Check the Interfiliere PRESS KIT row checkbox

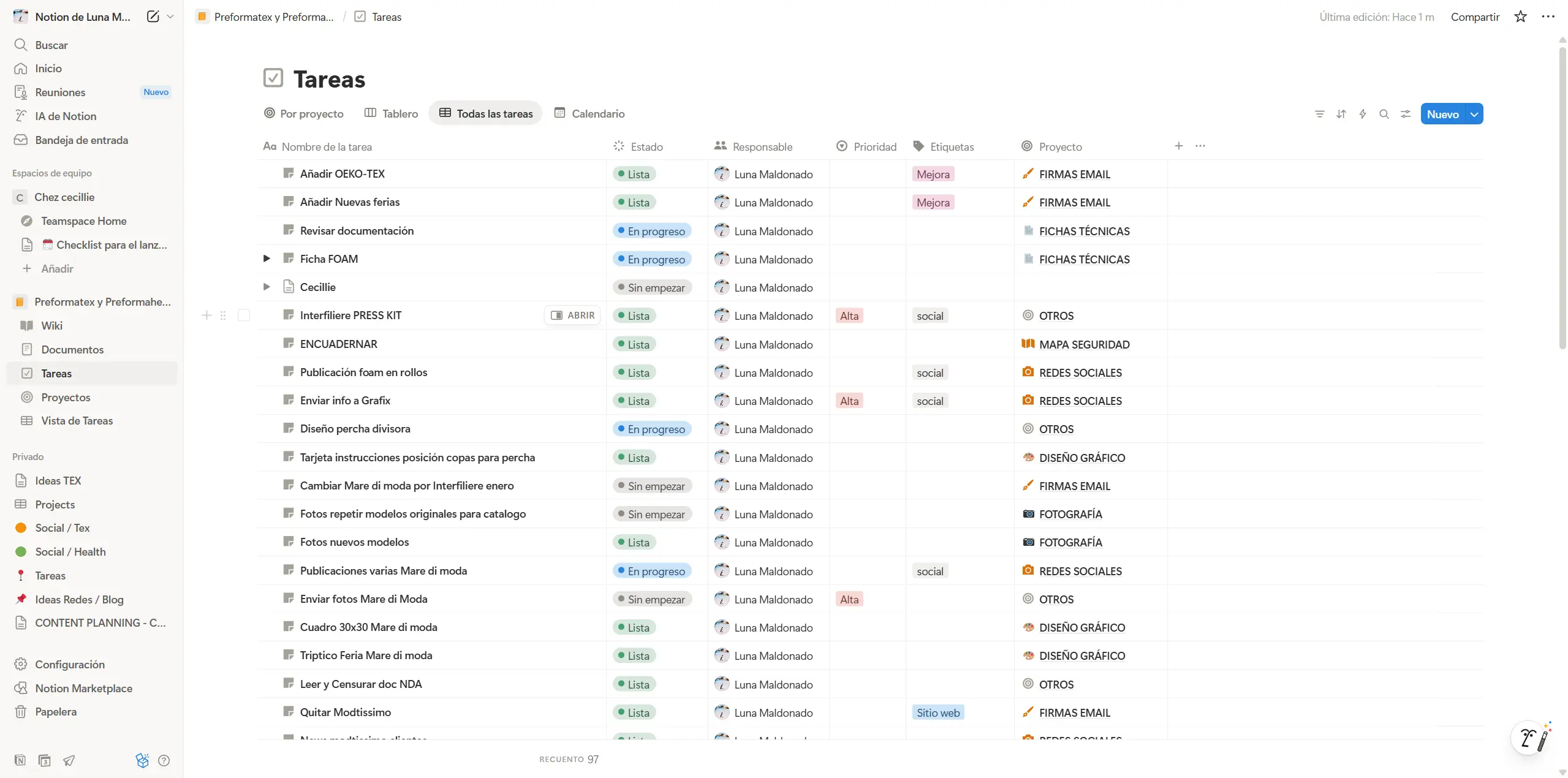tap(244, 315)
